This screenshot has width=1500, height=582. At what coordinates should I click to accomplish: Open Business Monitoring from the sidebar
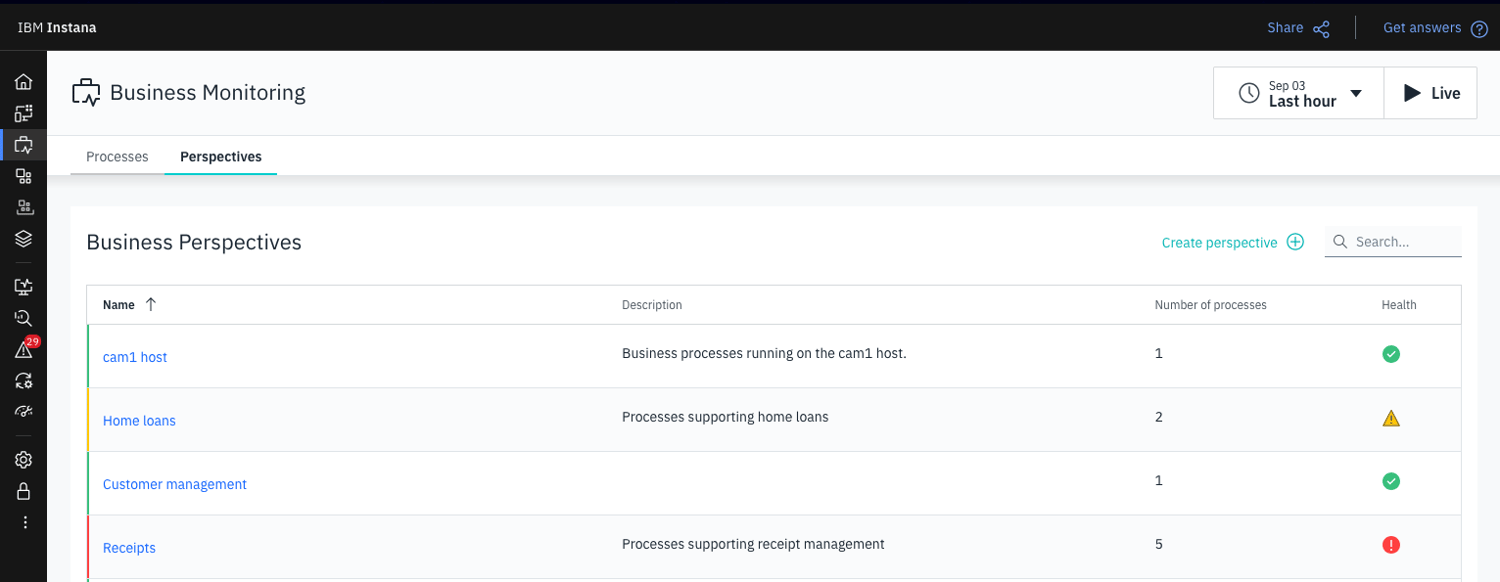click(23, 145)
